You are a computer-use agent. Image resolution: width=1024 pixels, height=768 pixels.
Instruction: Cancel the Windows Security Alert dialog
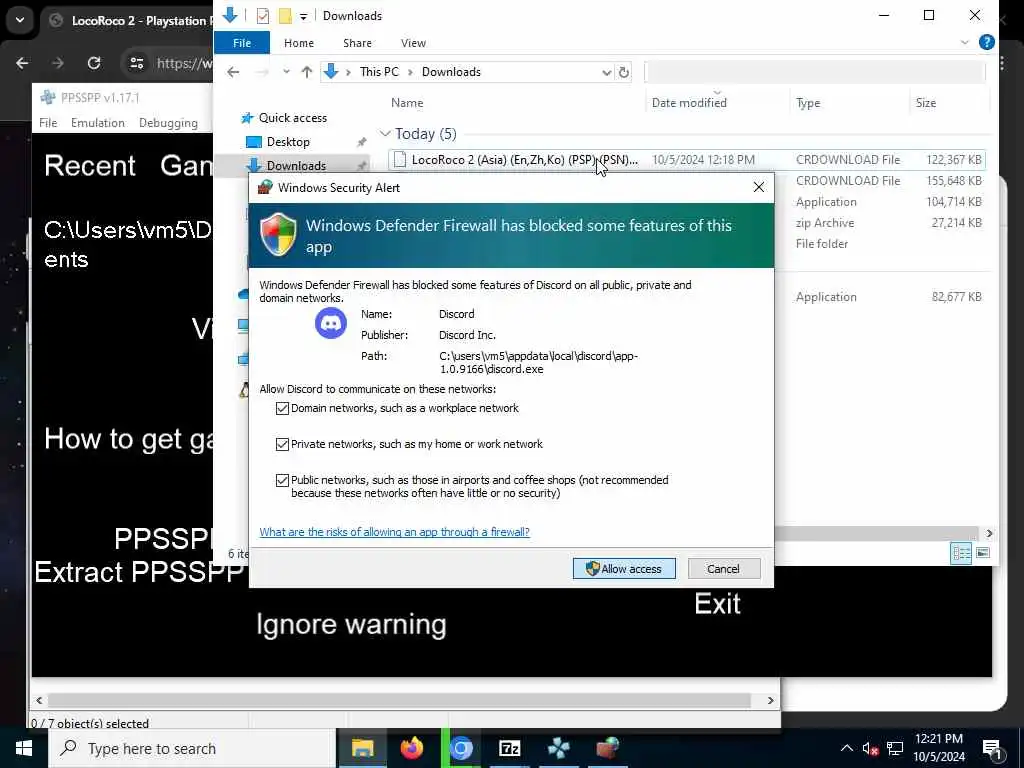coord(724,569)
